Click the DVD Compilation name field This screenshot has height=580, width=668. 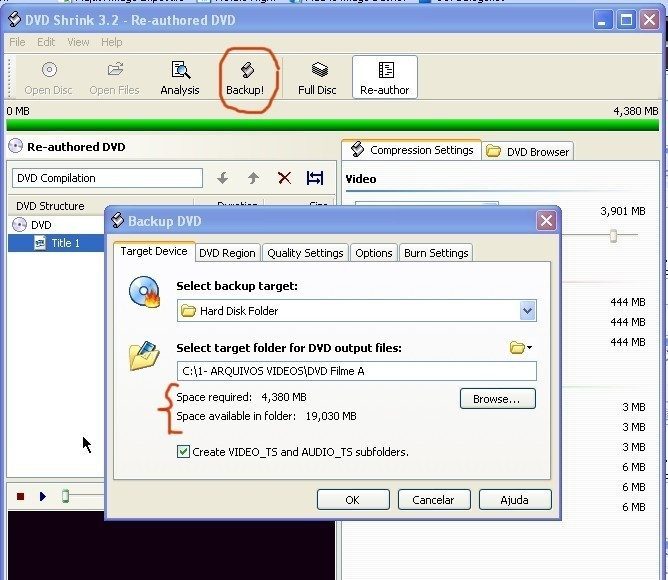tap(107, 178)
